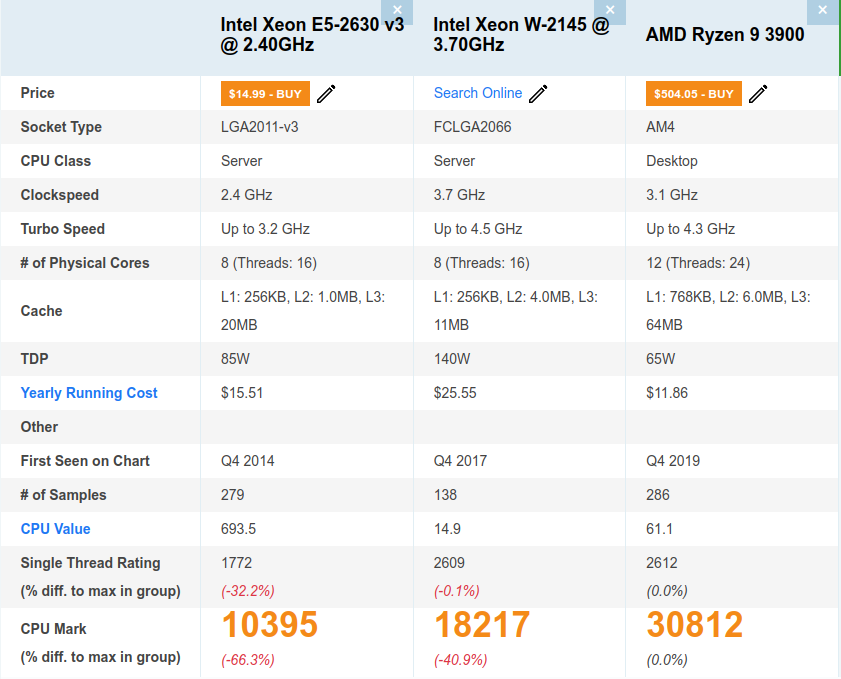Screen dimensions: 841x679
Task: Click CPU value 693.5
Action: 239,529
